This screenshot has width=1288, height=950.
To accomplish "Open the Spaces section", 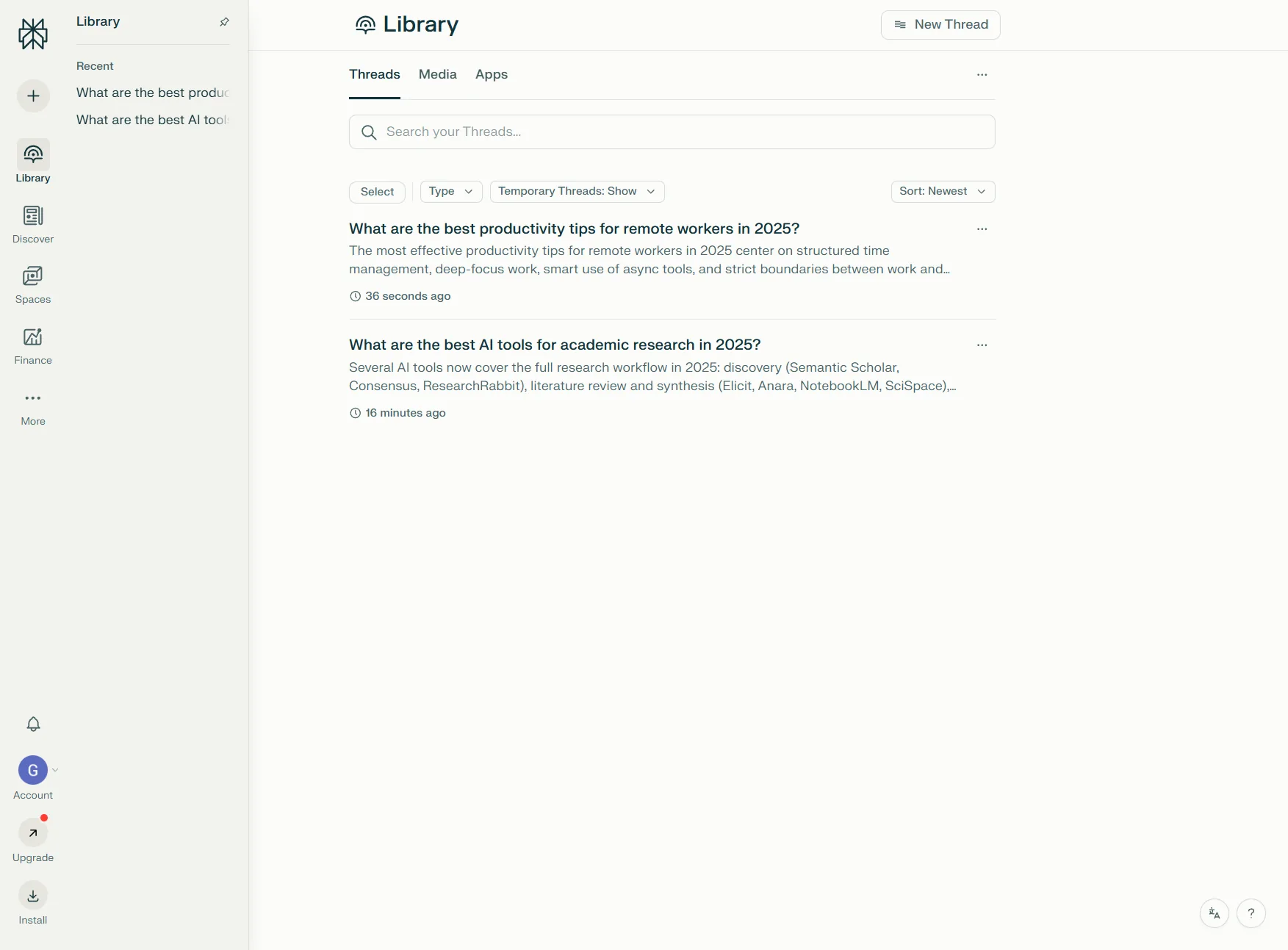I will click(33, 284).
